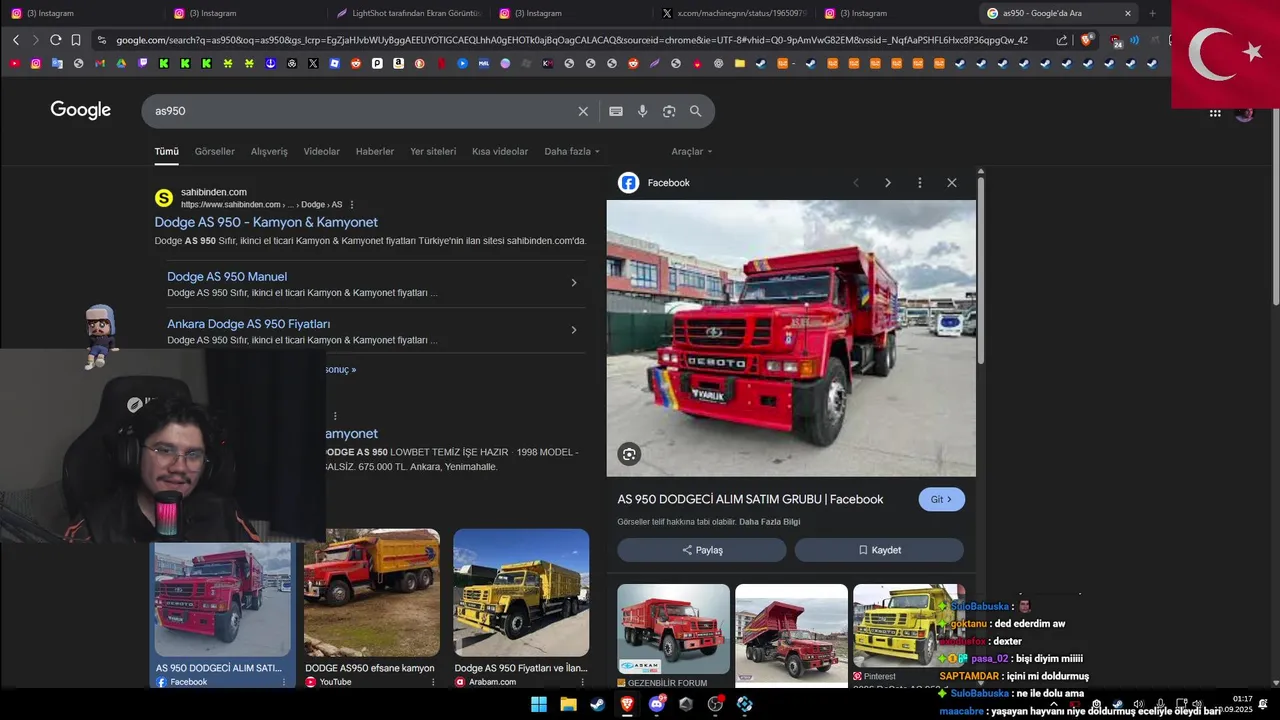The width and height of the screenshot is (1280, 720).
Task: Click the browser address bar URL
Action: pyautogui.click(x=572, y=40)
